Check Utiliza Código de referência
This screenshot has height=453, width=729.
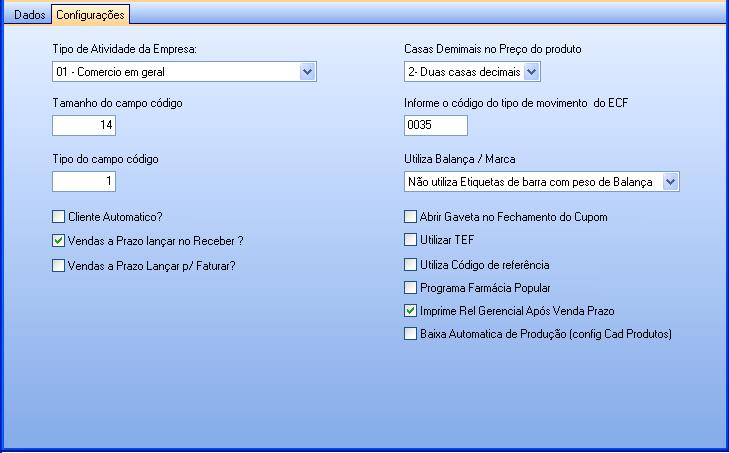(410, 265)
